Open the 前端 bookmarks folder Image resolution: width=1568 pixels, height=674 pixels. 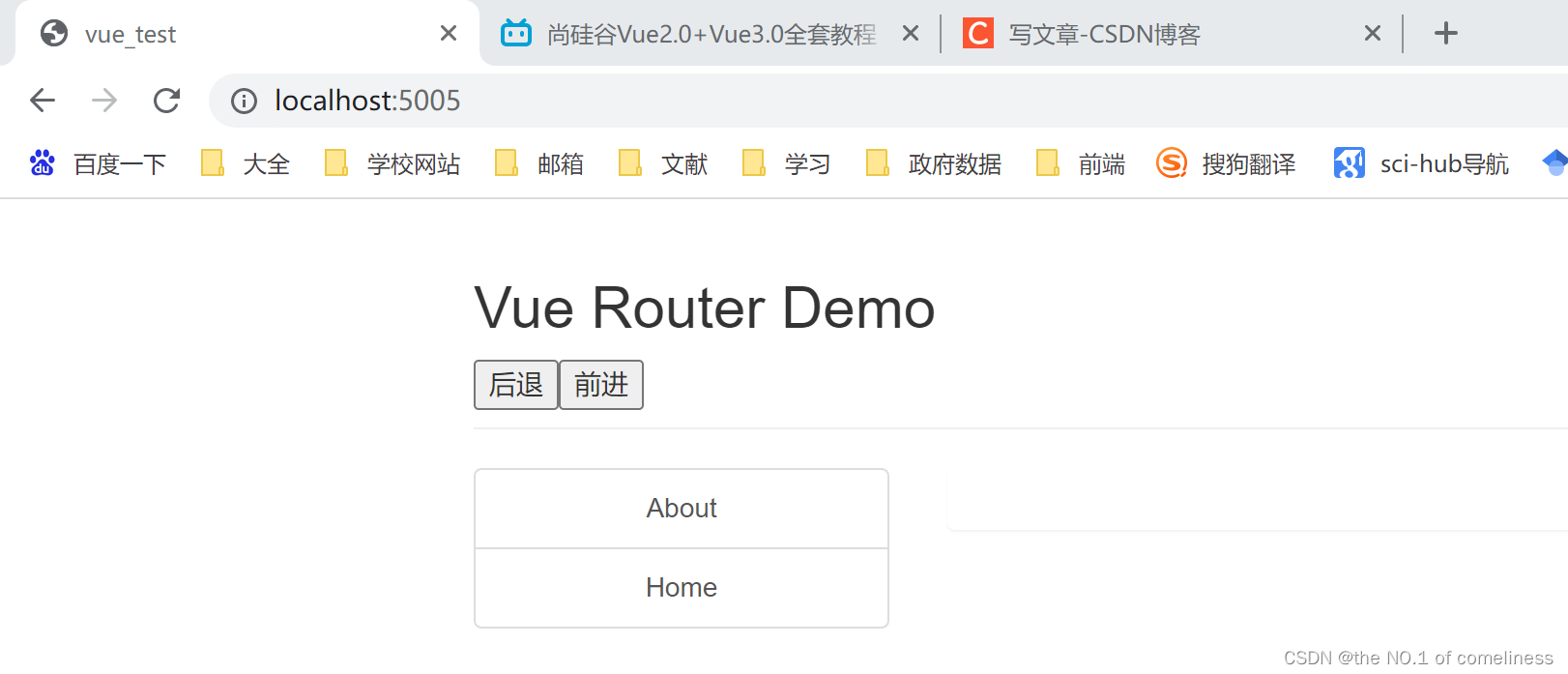tap(1081, 163)
